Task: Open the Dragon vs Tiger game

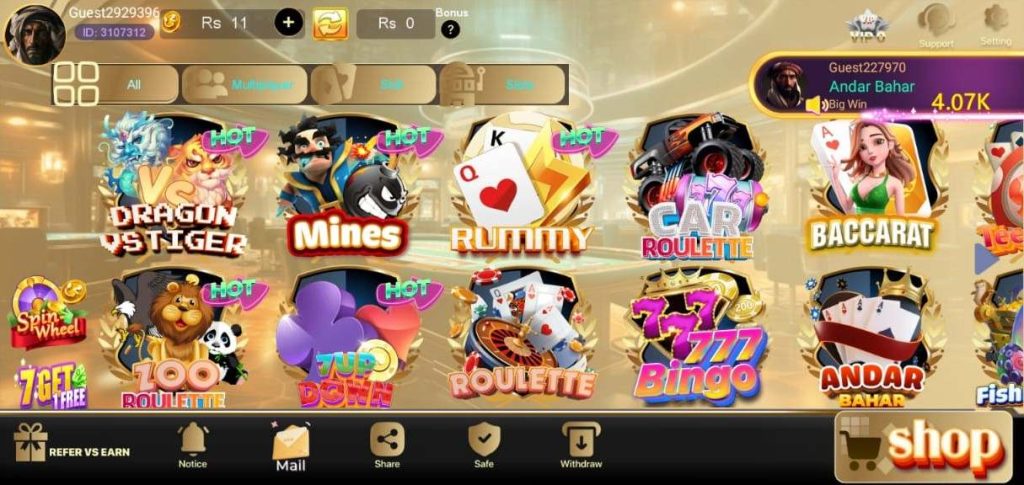Action: coord(174,184)
